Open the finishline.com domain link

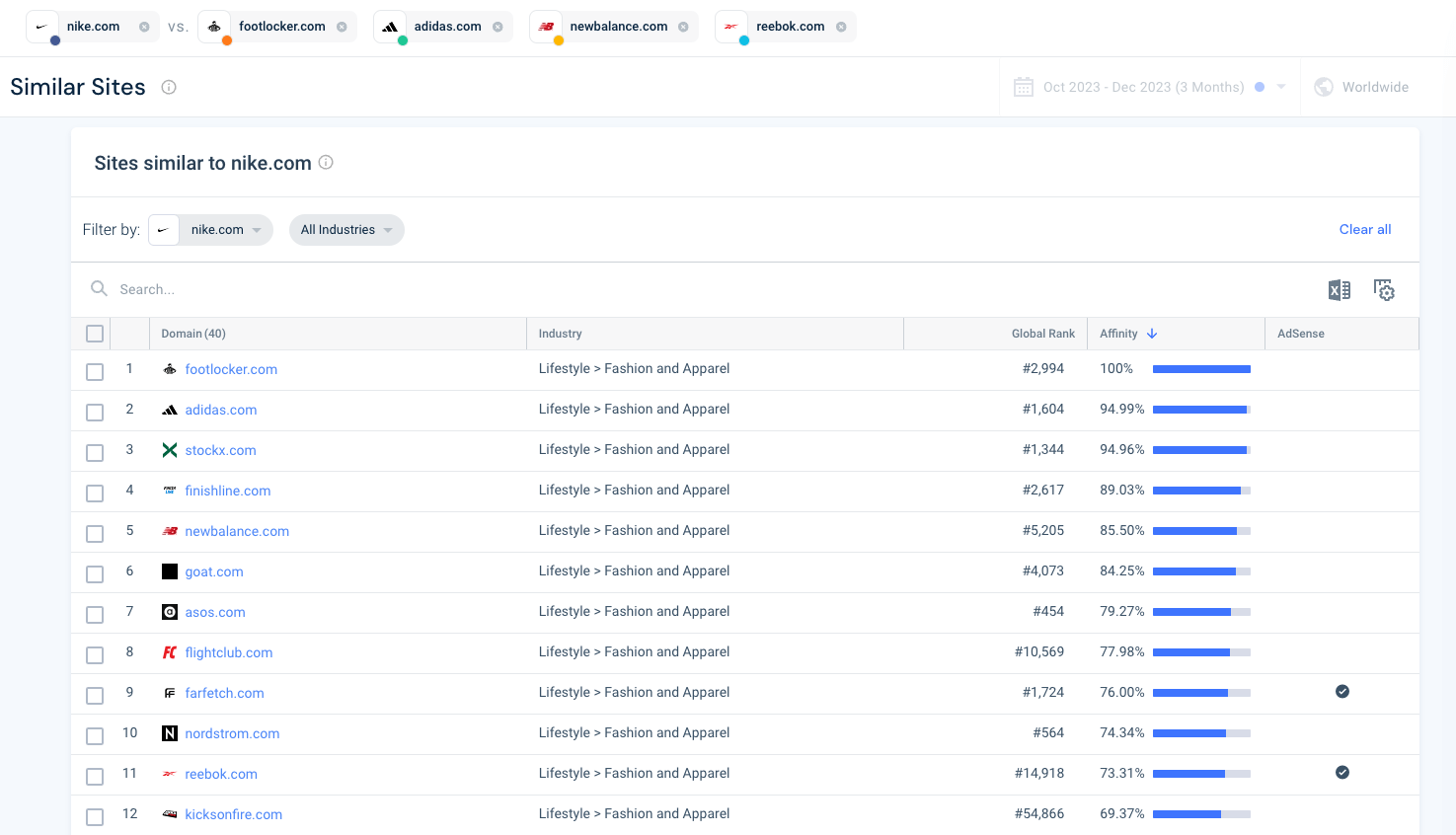coord(228,490)
